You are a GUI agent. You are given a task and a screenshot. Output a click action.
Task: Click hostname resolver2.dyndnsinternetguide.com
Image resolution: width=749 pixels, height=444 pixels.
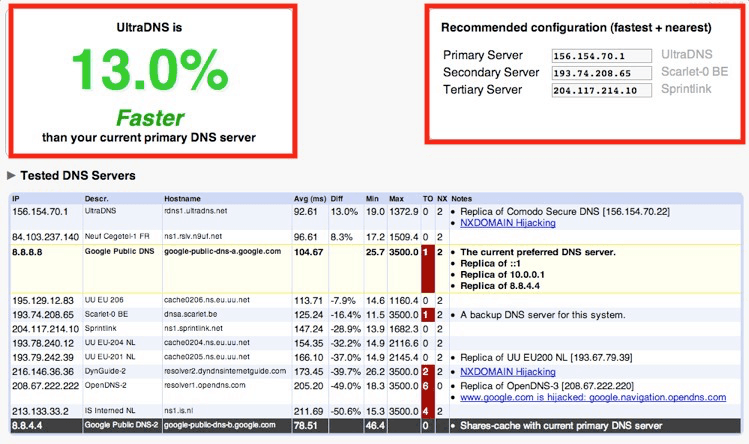[x=225, y=371]
